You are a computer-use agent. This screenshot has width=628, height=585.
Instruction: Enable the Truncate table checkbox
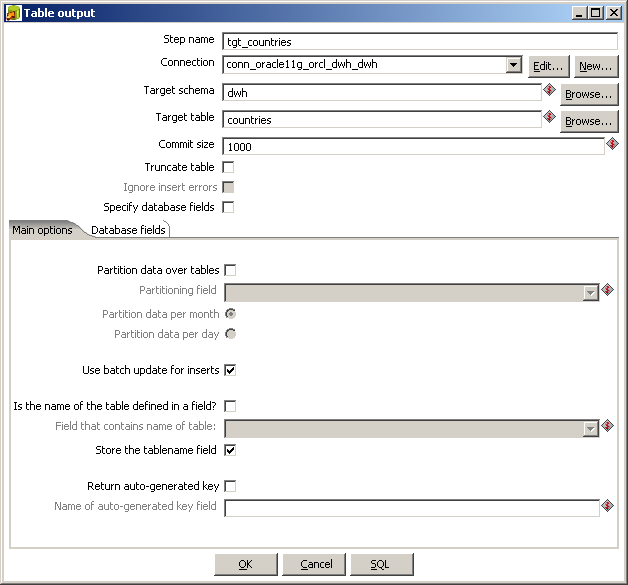[x=228, y=167]
